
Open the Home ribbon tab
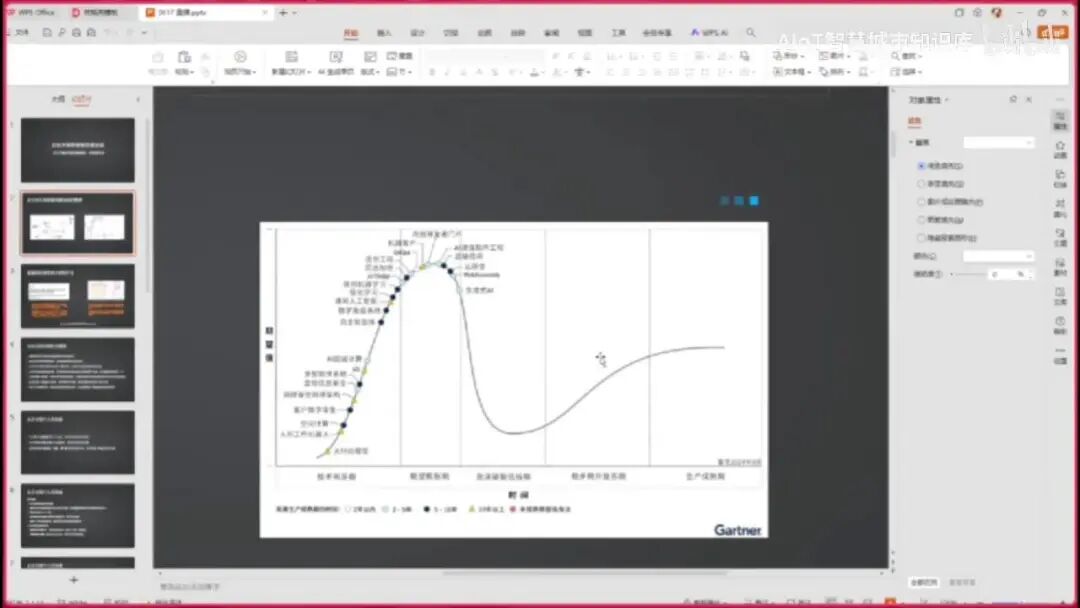(351, 33)
